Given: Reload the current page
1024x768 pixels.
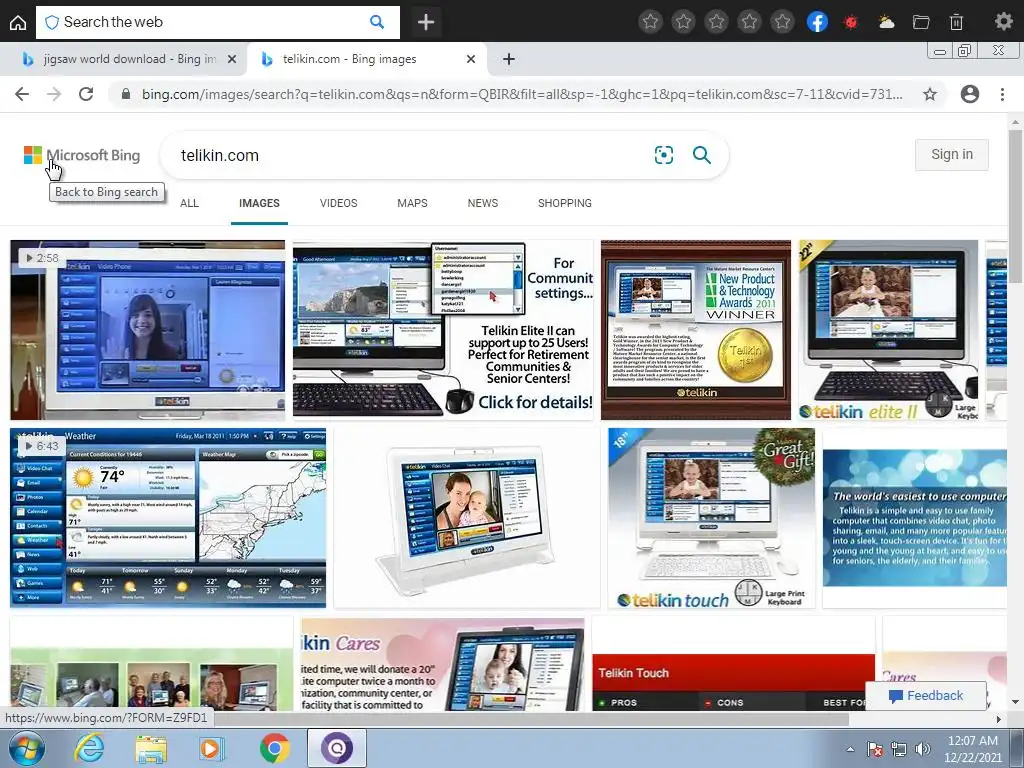Looking at the screenshot, I should pyautogui.click(x=86, y=94).
